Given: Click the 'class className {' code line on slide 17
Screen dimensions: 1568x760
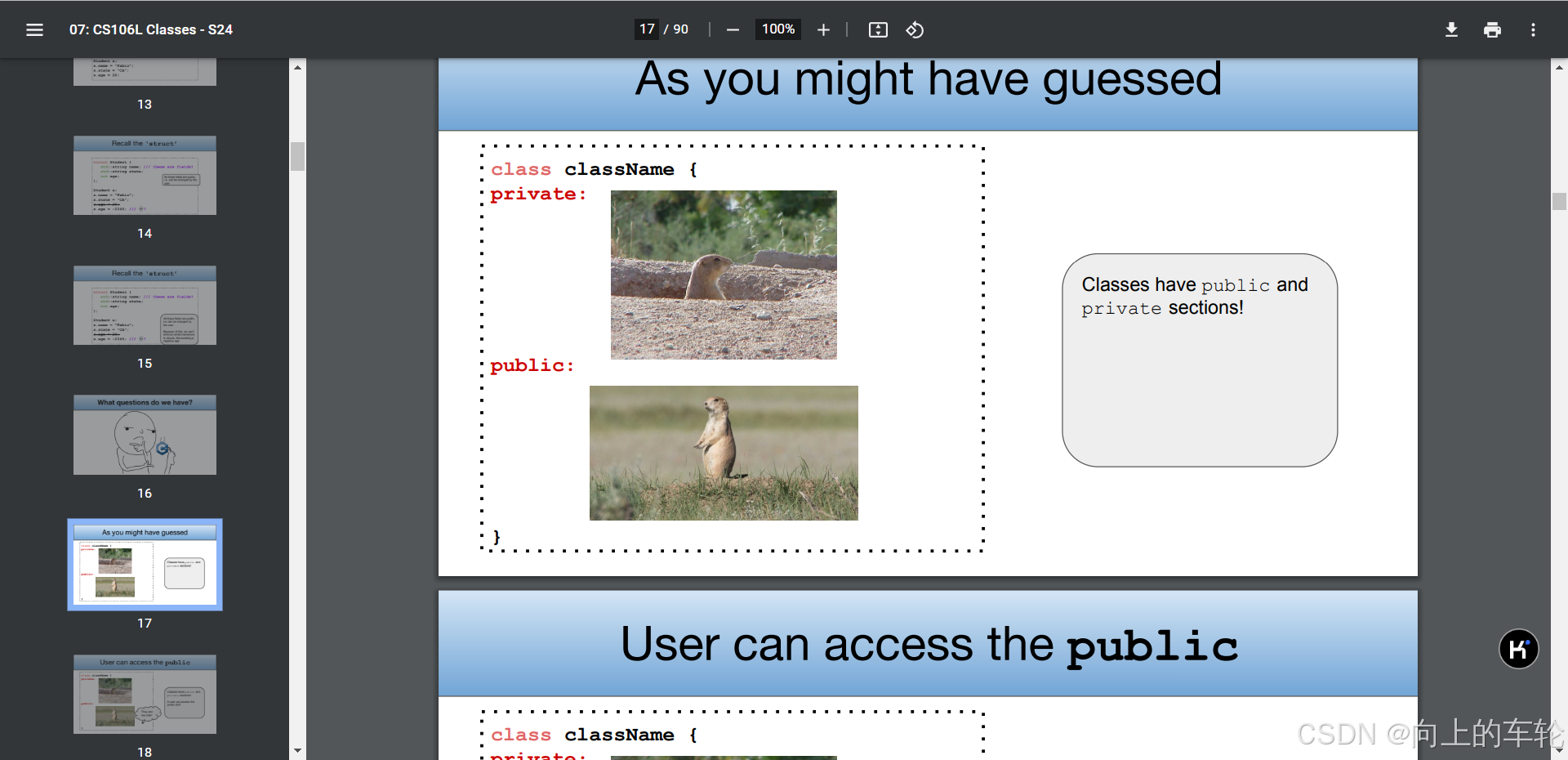Looking at the screenshot, I should coord(595,169).
